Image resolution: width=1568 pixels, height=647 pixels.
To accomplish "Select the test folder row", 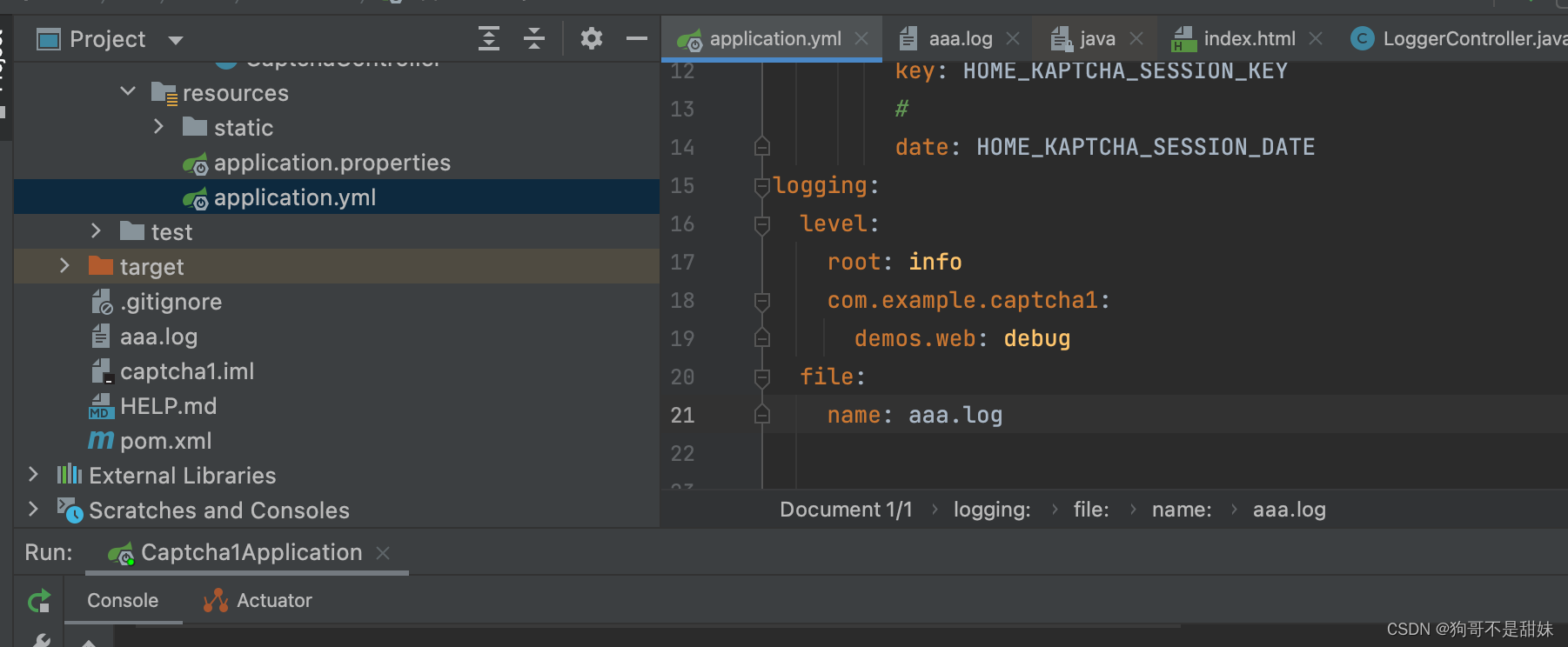I will [x=337, y=232].
